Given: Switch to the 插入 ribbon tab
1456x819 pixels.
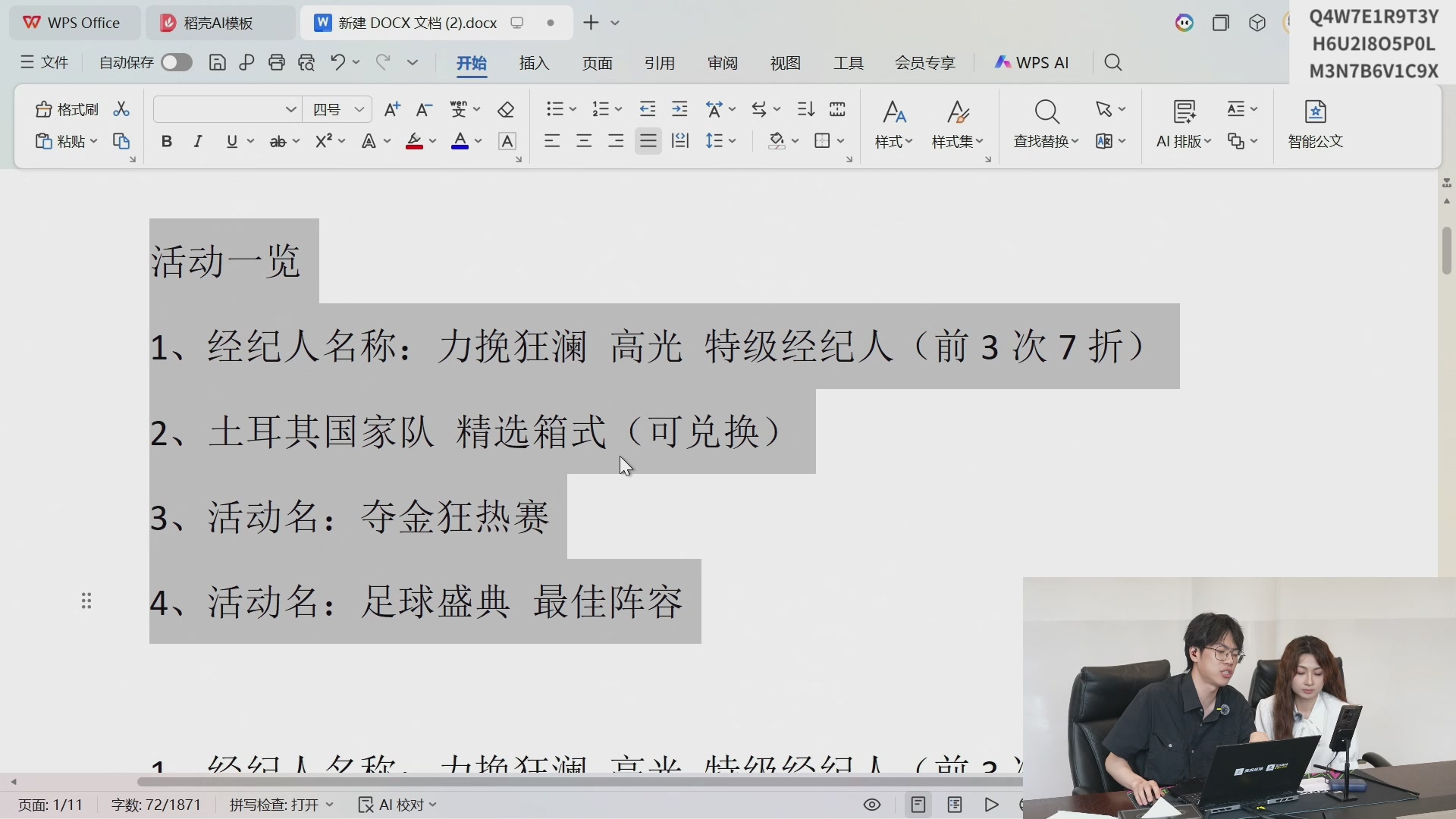Looking at the screenshot, I should click(x=534, y=63).
